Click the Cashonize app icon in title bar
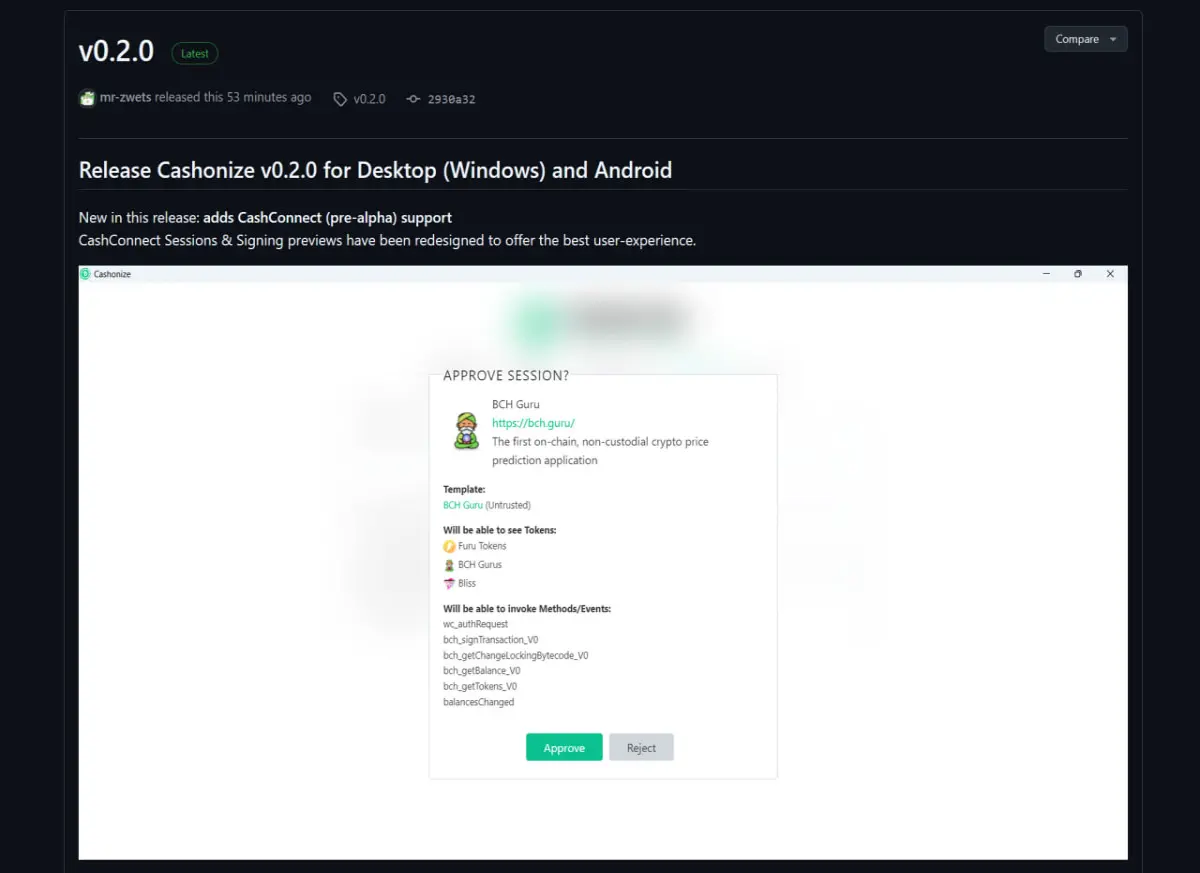This screenshot has width=1200, height=873. (86, 274)
